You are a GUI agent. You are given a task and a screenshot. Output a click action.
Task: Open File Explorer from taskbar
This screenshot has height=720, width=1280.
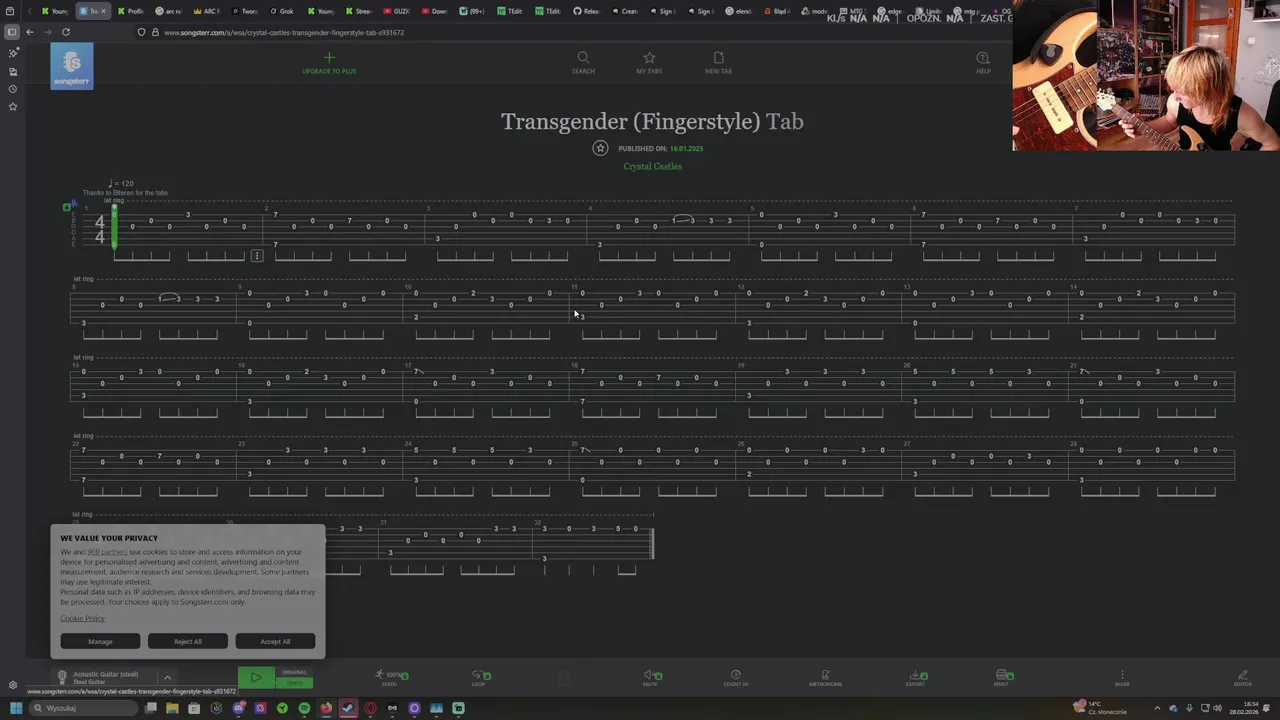click(x=172, y=708)
